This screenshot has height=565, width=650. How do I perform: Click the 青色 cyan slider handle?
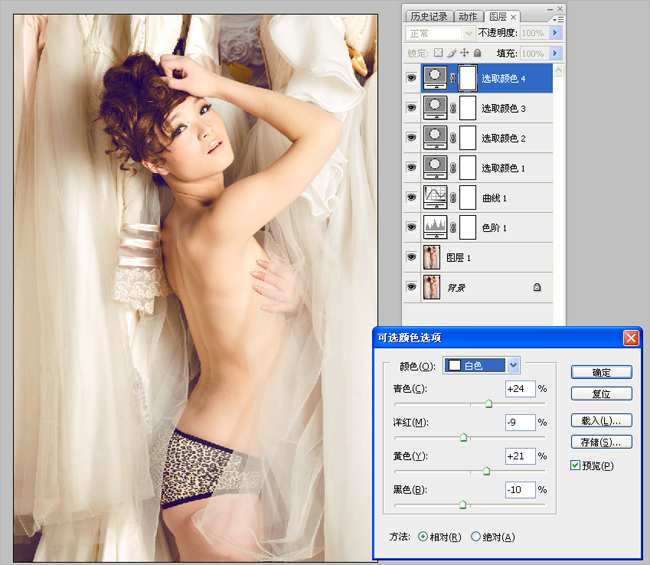pos(489,403)
